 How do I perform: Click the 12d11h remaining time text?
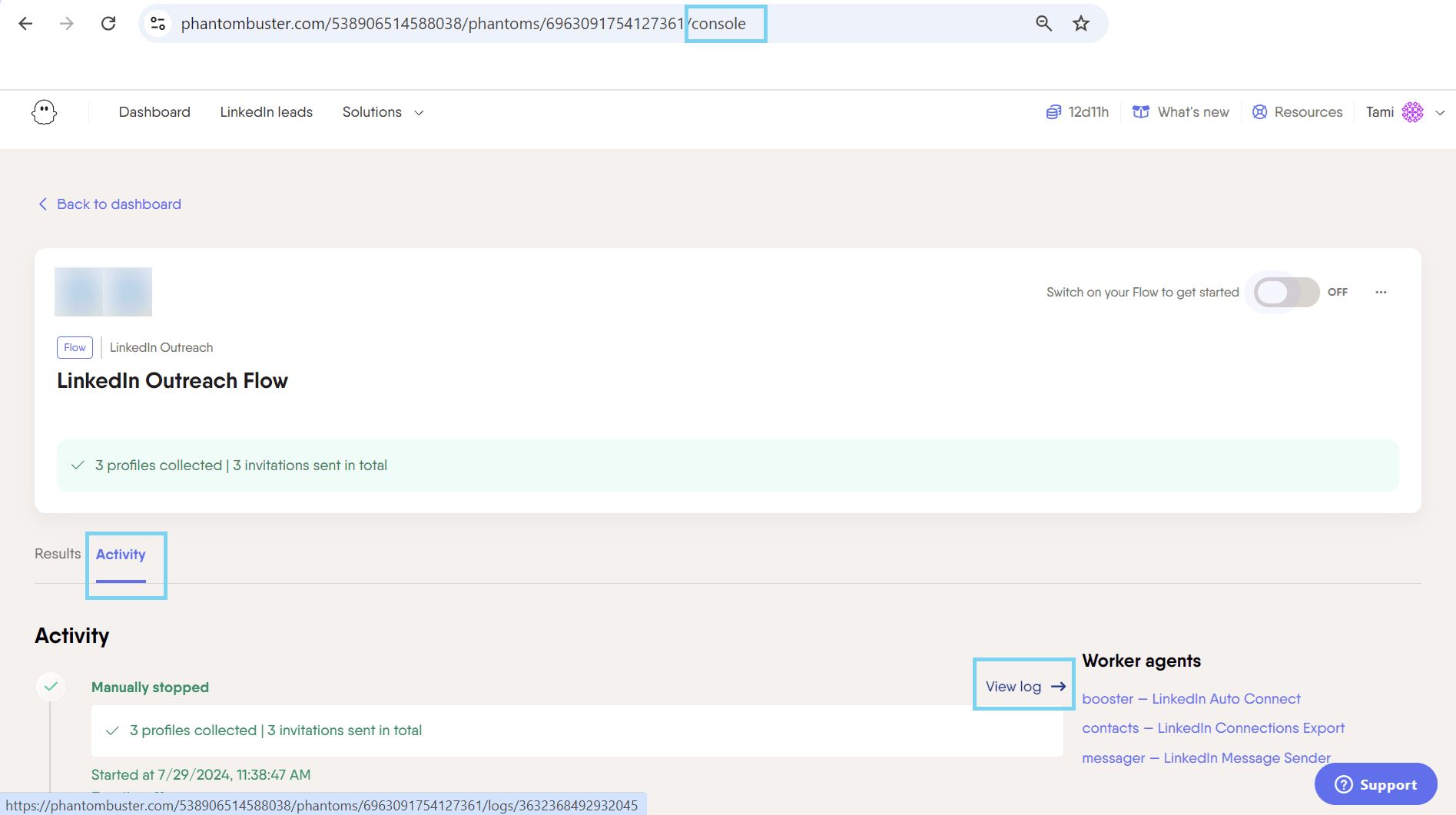coord(1088,112)
